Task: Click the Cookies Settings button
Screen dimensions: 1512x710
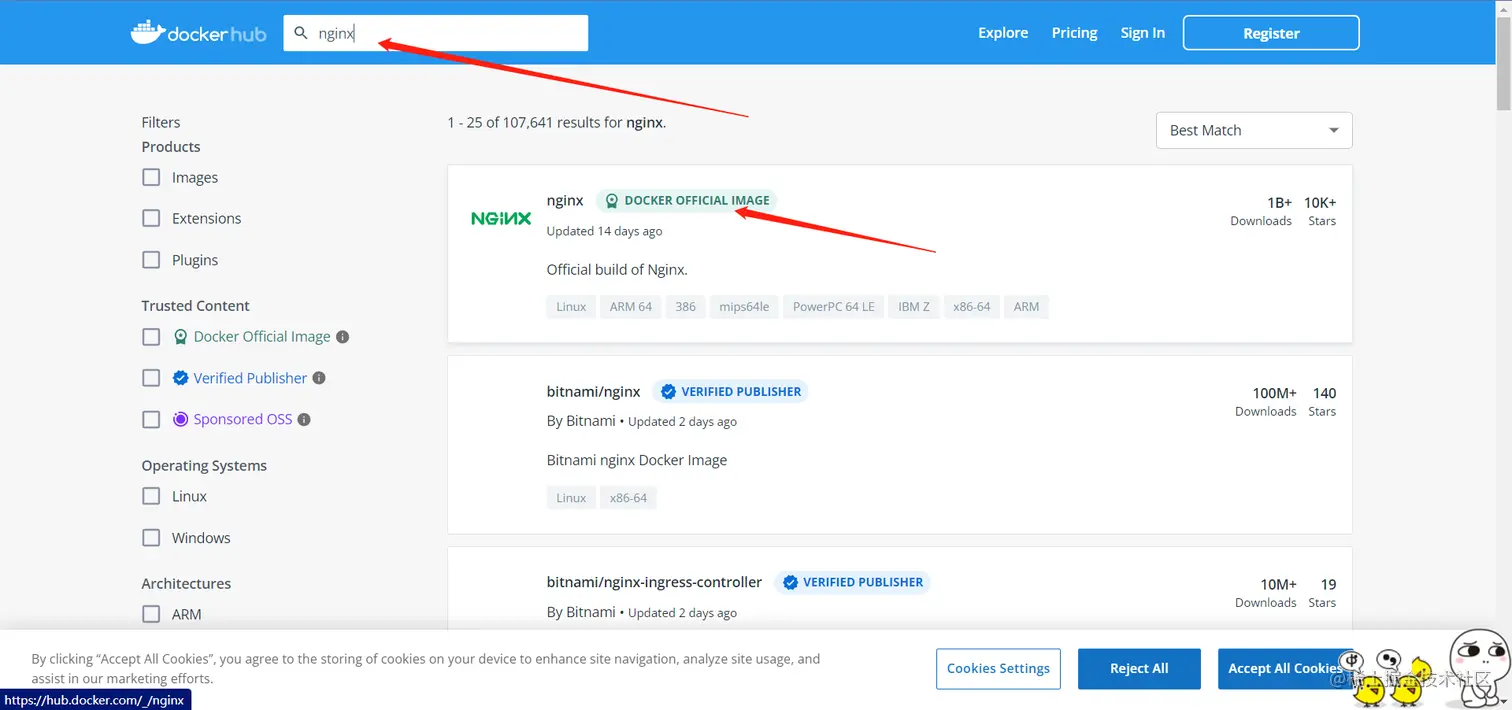Action: tap(998, 668)
